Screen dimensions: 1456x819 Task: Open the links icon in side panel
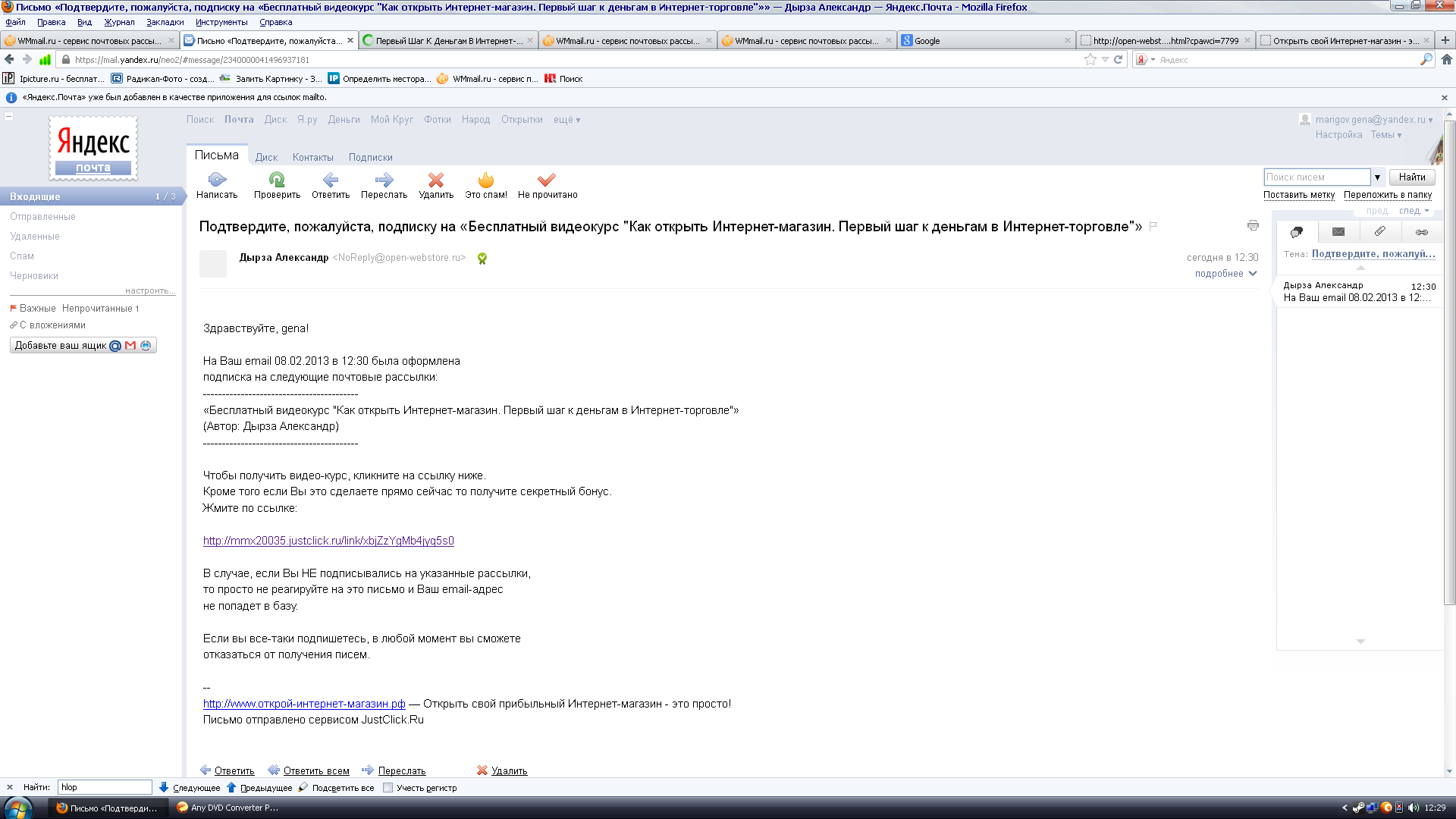coord(1422,232)
